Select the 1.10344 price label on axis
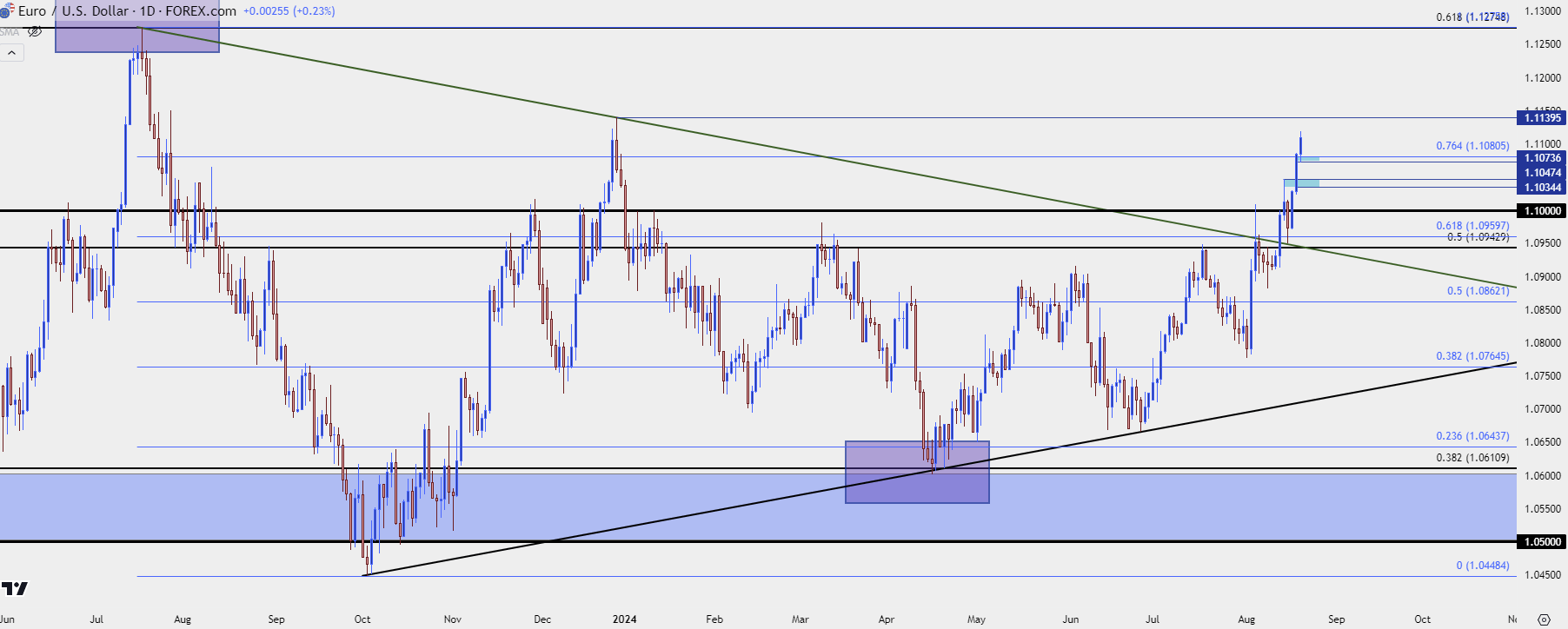The height and width of the screenshot is (629, 1568). (1543, 188)
